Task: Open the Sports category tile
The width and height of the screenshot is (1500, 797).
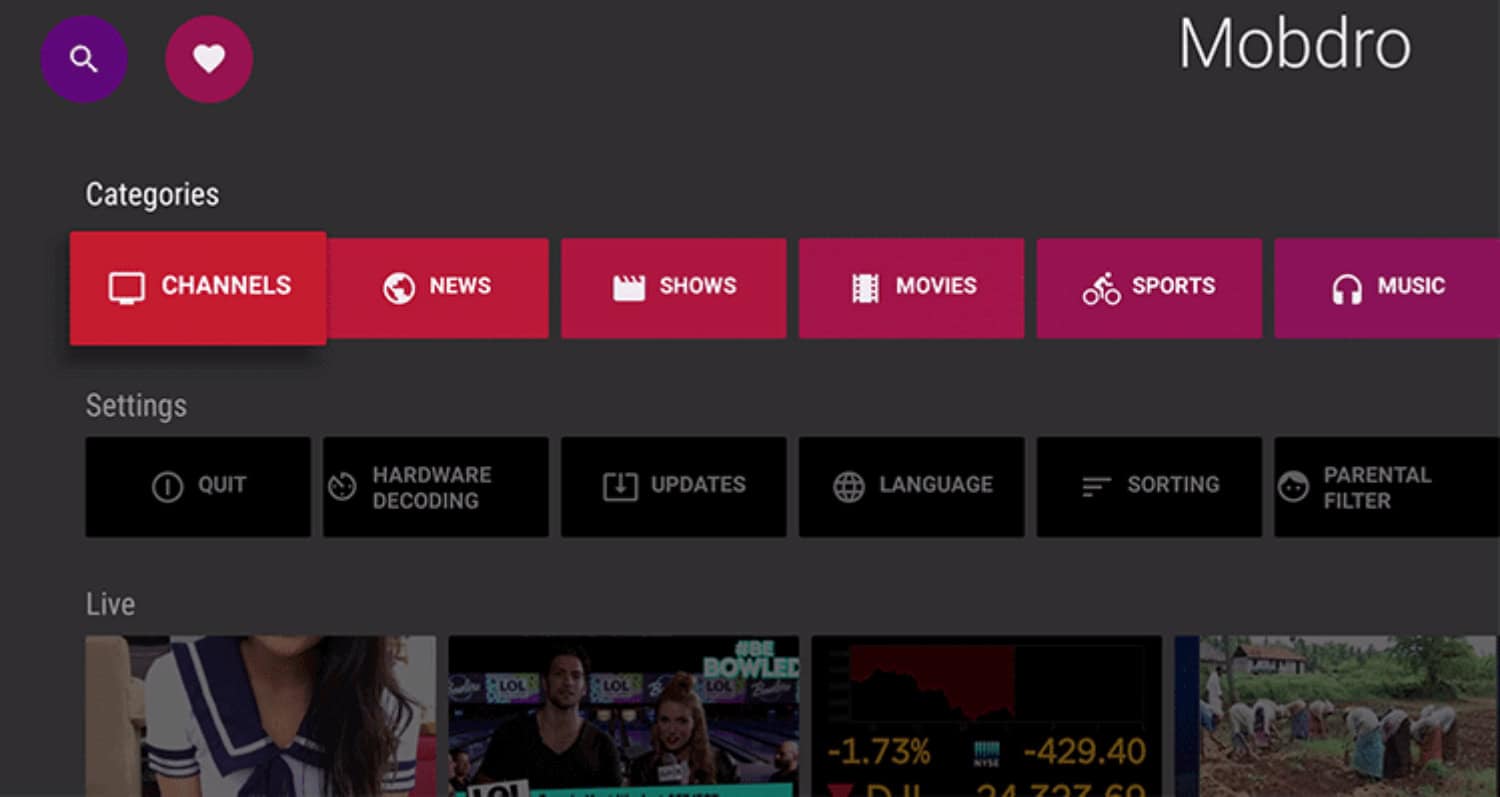Action: pos(1149,288)
